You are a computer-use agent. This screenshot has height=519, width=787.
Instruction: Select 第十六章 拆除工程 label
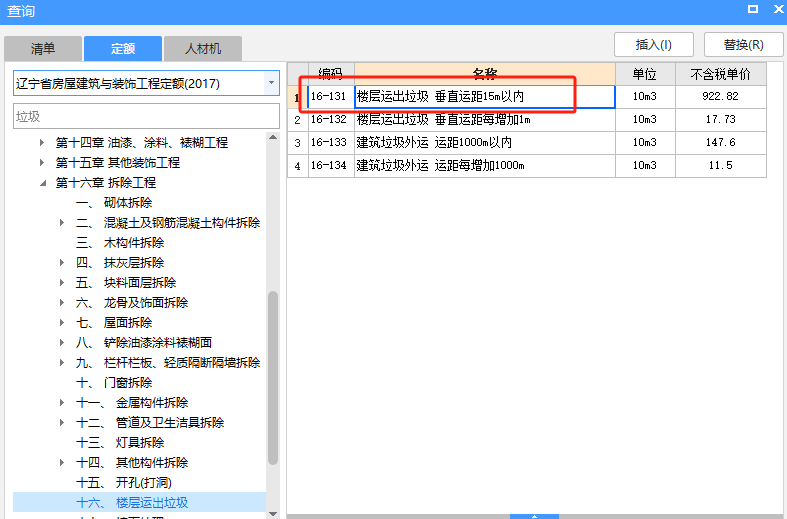106,183
